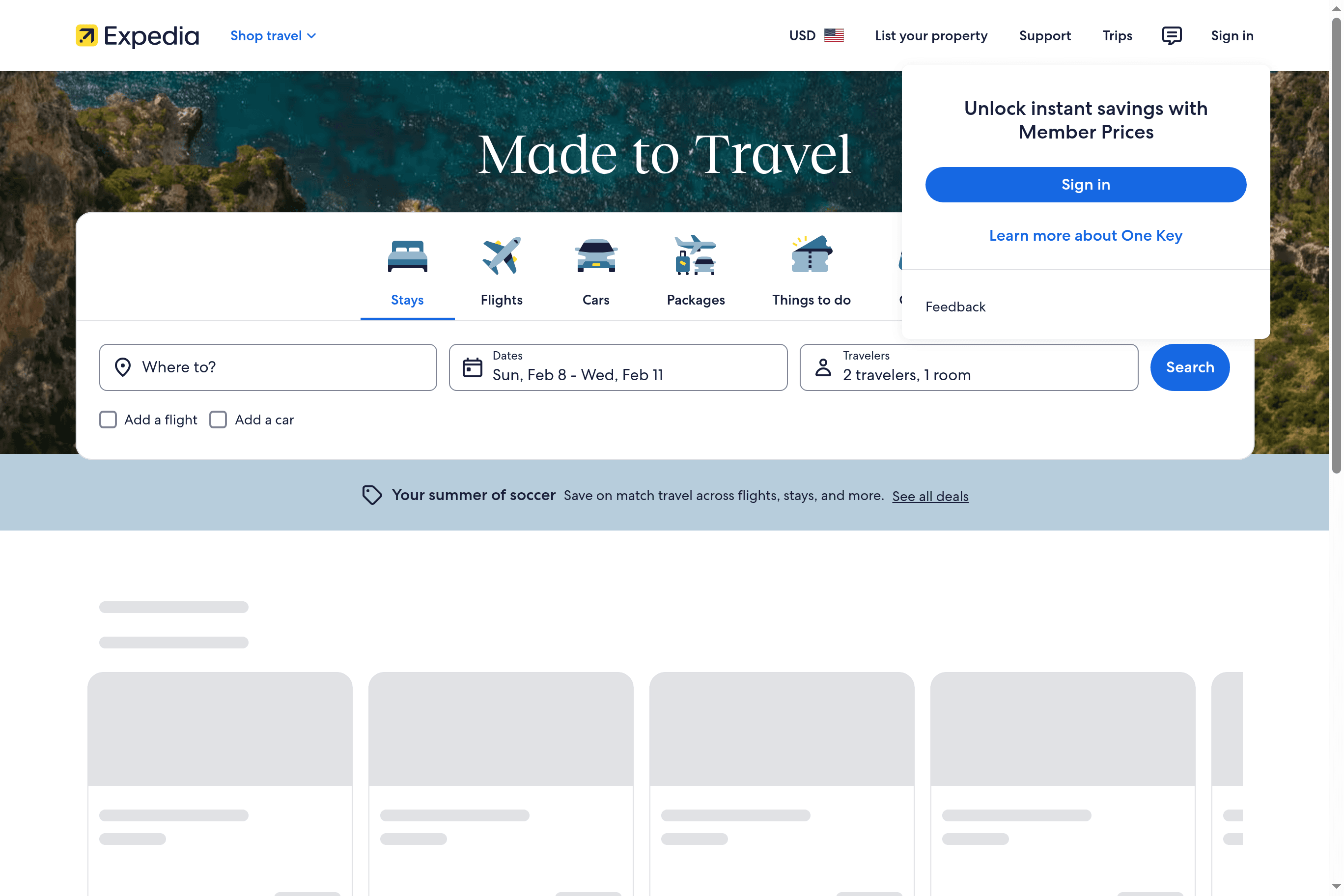Click the Where to input field
The width and height of the screenshot is (1344, 896).
[x=269, y=367]
